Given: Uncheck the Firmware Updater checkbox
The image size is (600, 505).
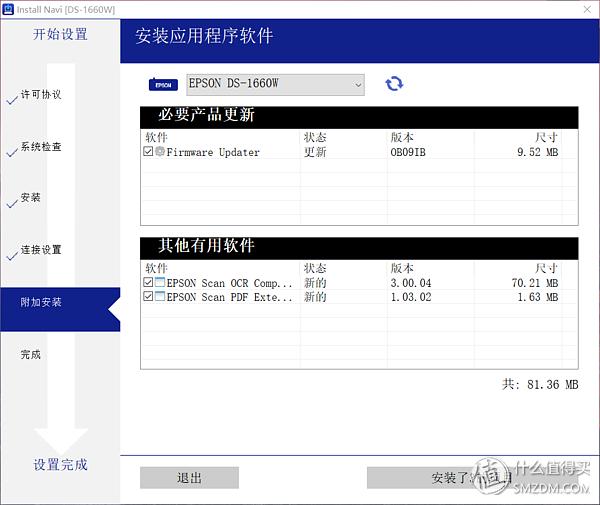Looking at the screenshot, I should (148, 151).
